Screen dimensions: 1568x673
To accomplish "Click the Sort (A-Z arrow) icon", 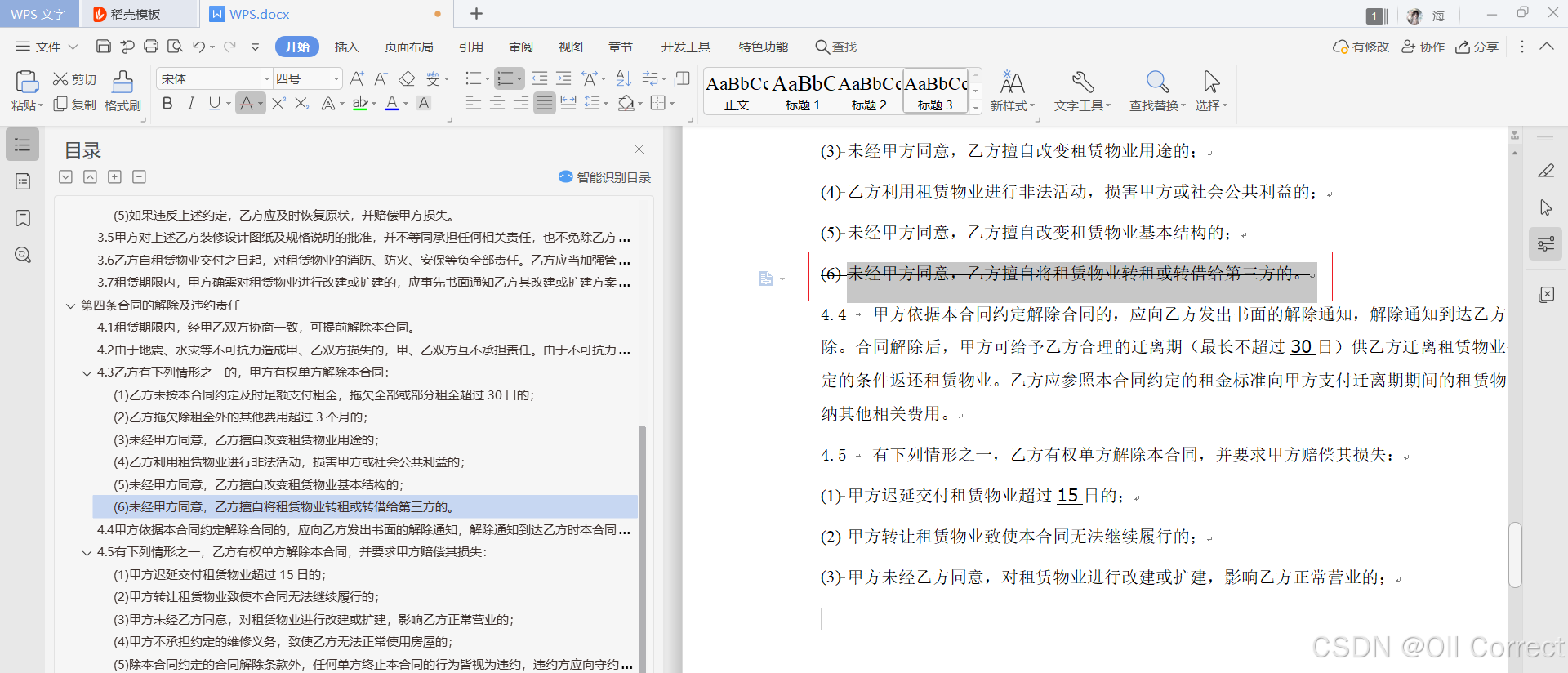I will [623, 78].
